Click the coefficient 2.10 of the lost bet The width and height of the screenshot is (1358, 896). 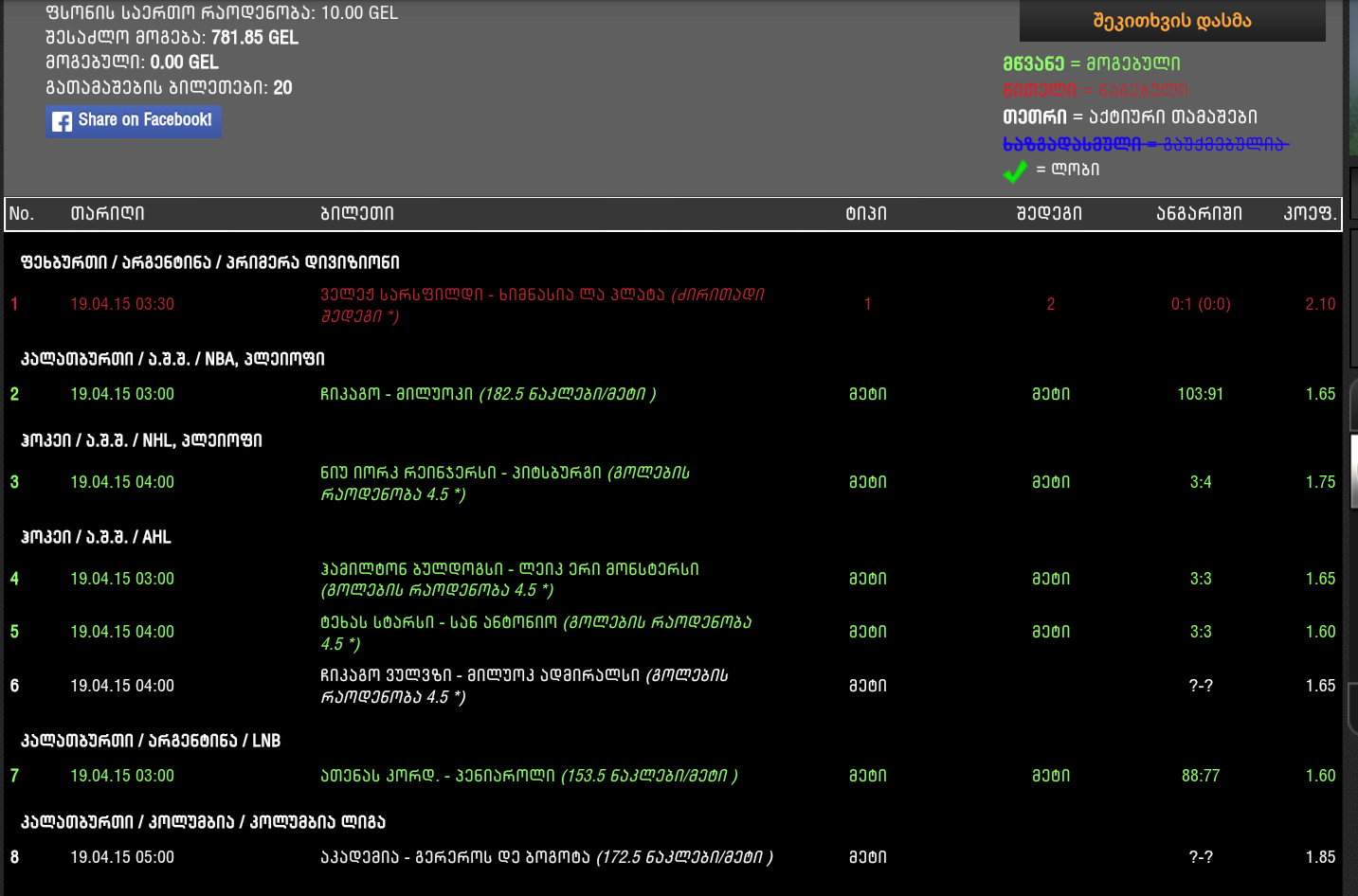(x=1320, y=304)
